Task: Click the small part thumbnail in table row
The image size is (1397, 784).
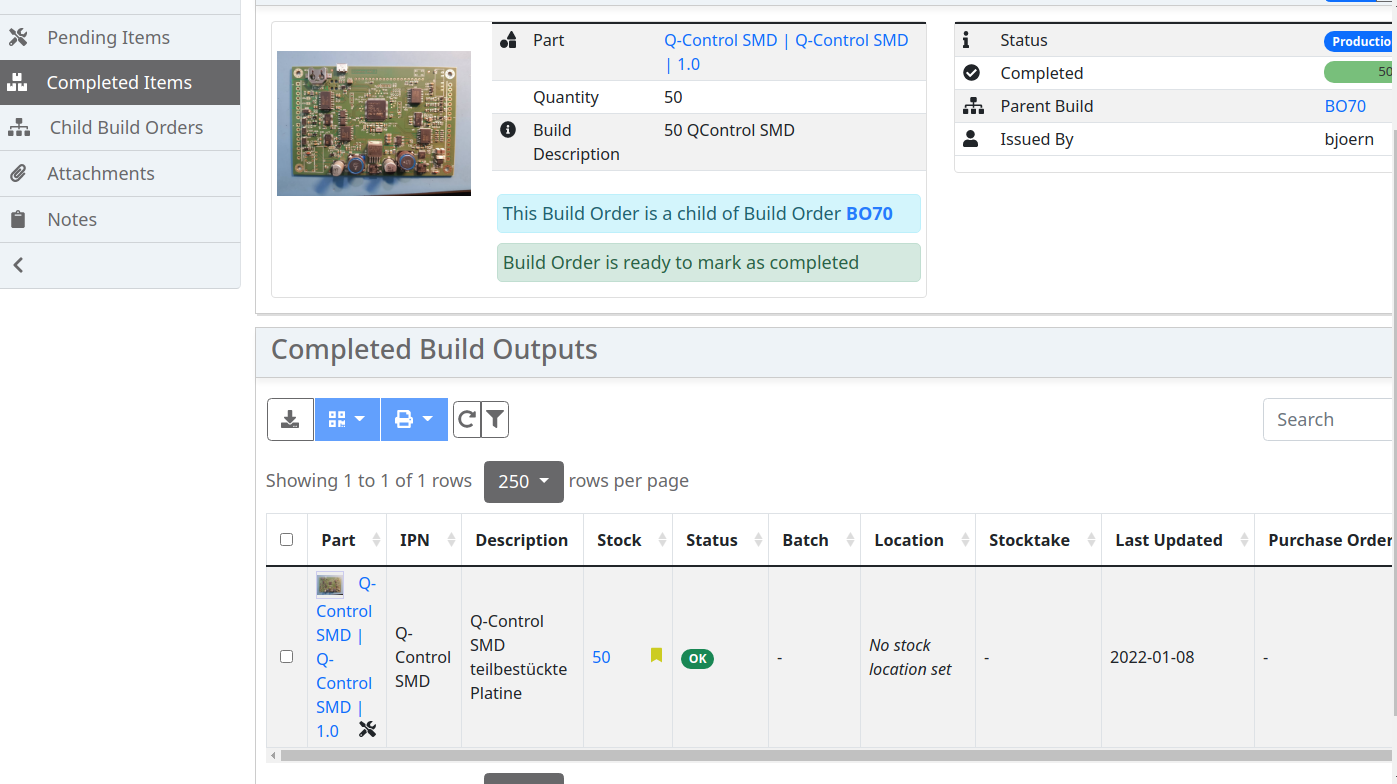Action: click(330, 584)
